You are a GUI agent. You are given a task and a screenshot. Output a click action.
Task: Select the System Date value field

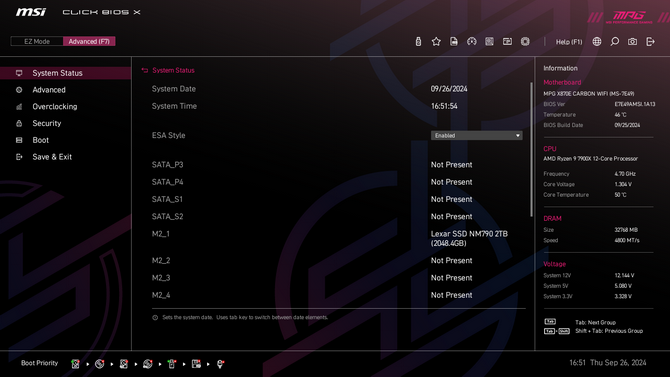pos(449,89)
